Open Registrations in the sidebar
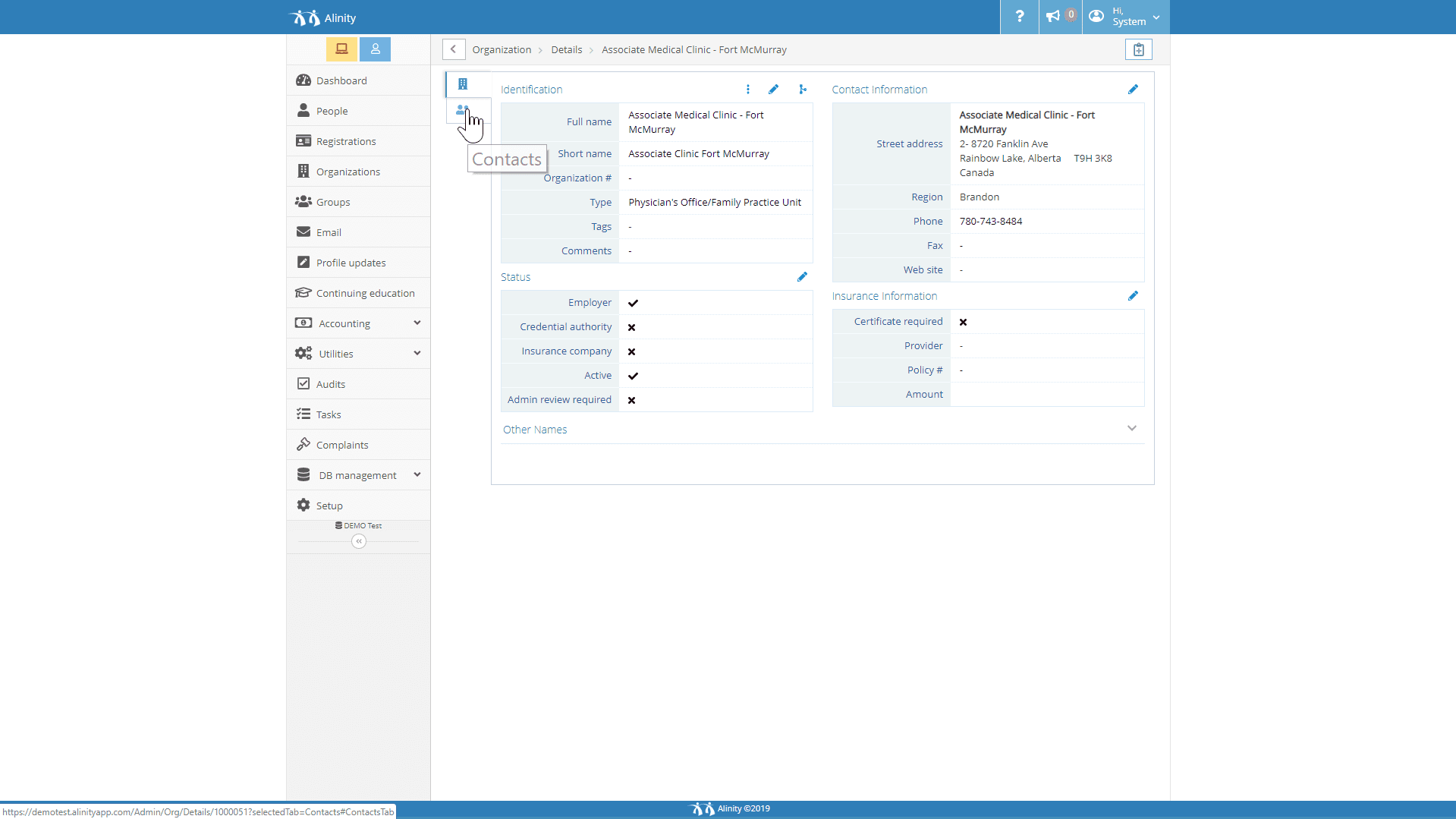The image size is (1456, 819). tap(358, 141)
